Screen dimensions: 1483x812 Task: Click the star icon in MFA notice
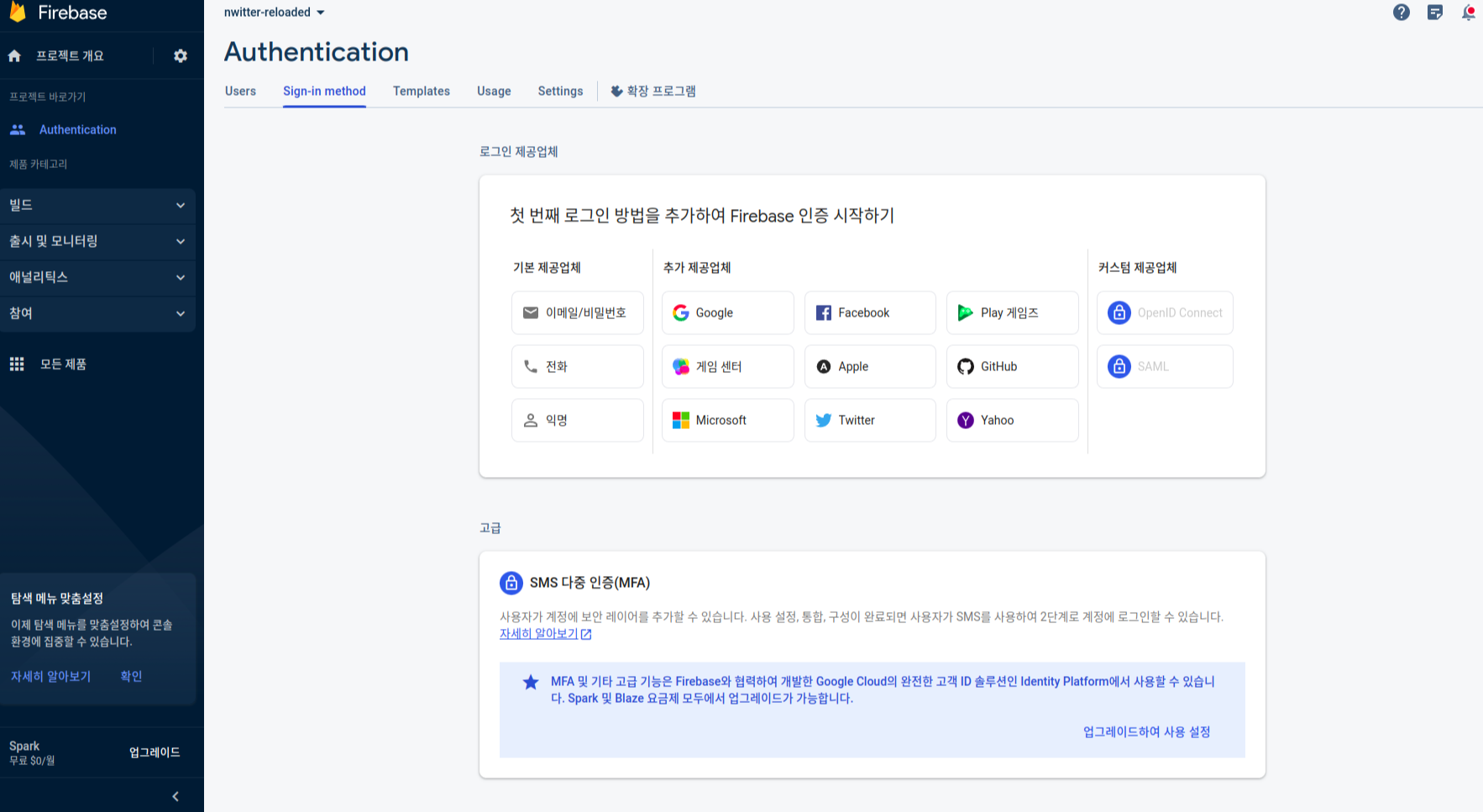(531, 682)
